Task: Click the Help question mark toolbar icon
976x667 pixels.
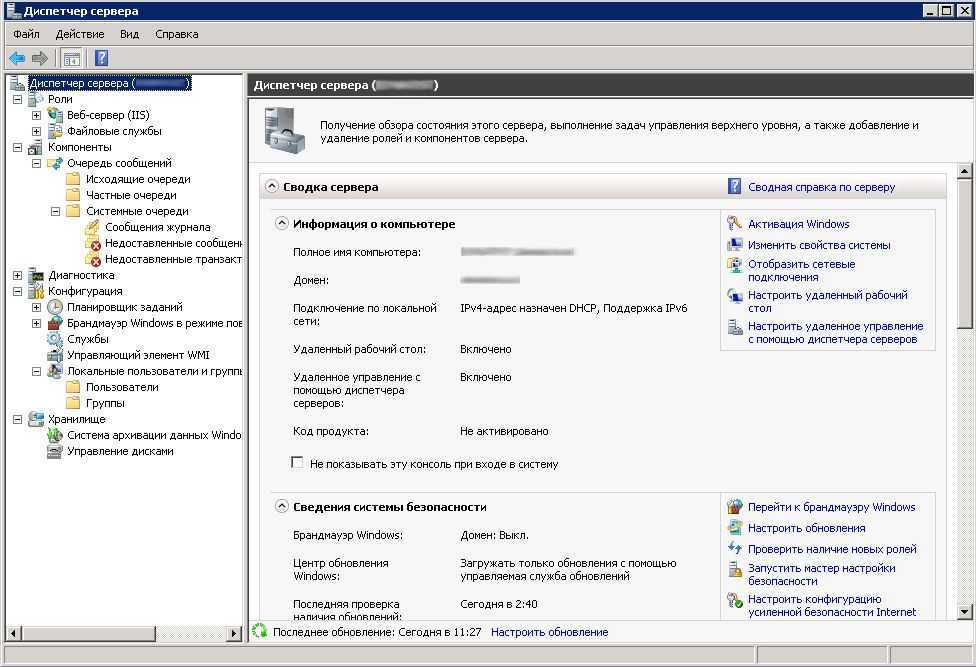Action: (101, 58)
